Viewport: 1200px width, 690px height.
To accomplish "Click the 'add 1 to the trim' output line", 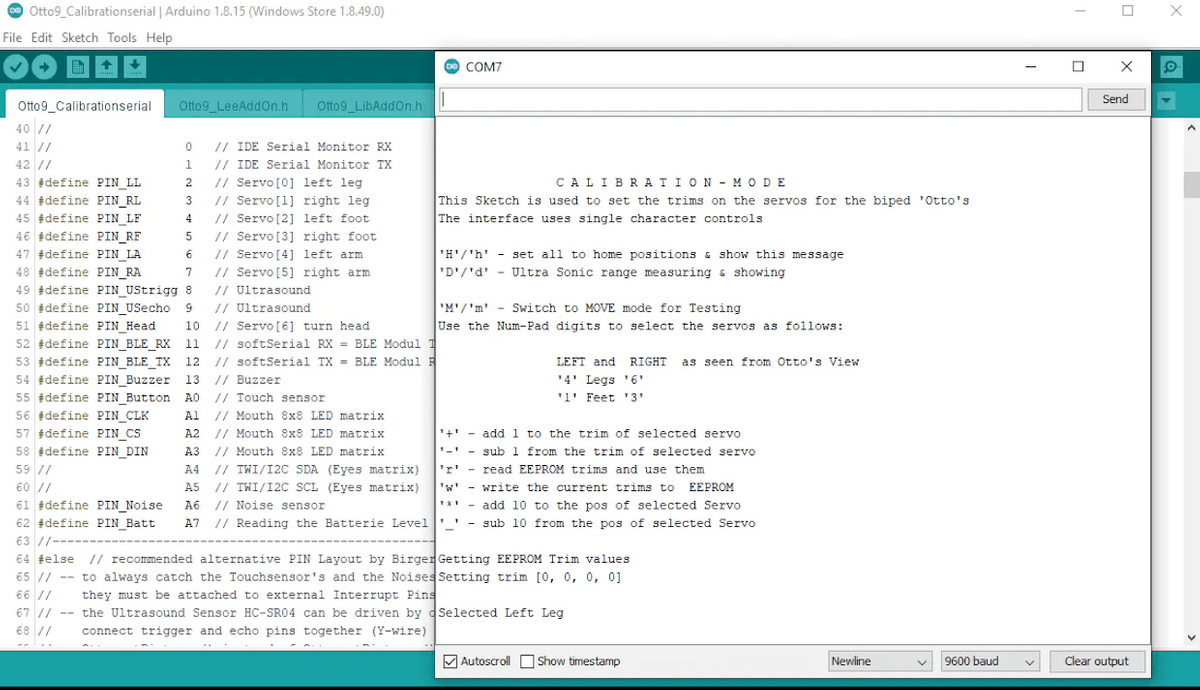I will point(590,434).
